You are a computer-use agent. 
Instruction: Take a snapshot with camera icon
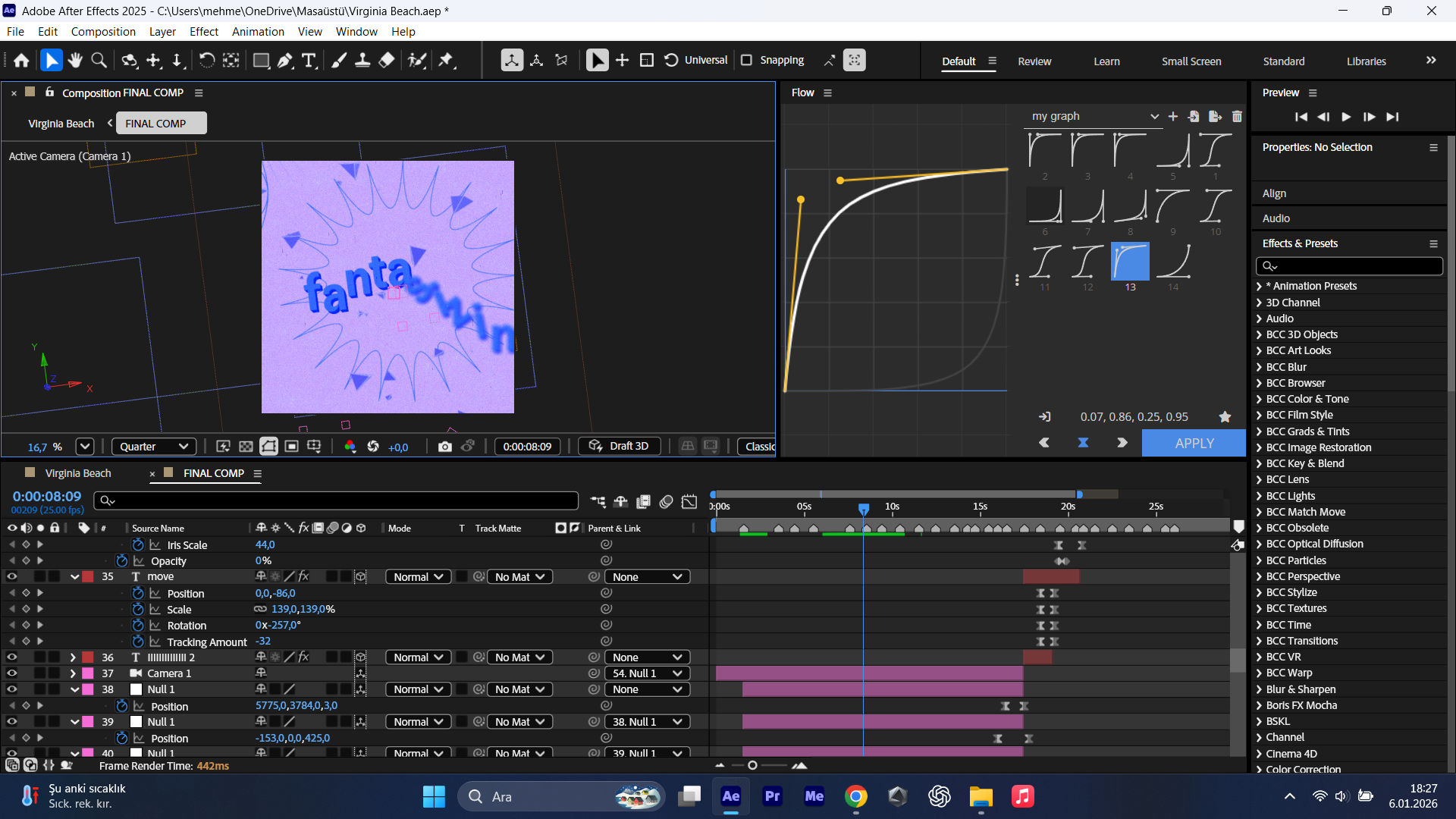(x=444, y=447)
